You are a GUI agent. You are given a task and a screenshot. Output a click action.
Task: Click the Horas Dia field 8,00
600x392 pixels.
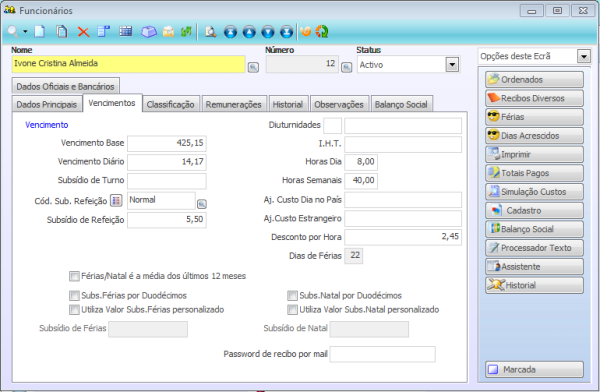(361, 162)
